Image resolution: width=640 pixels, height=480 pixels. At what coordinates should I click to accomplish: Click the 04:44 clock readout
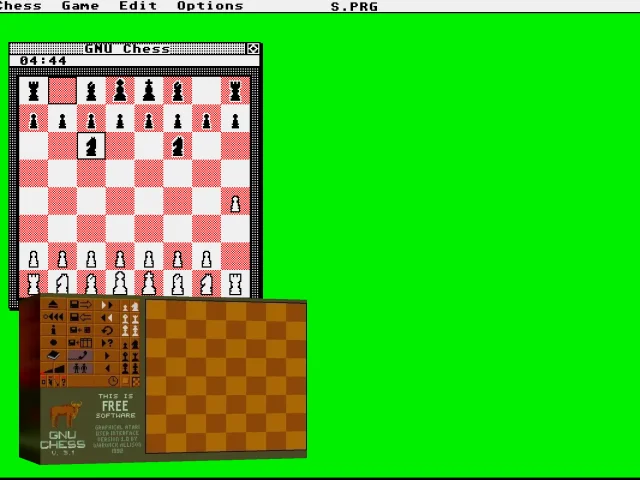click(x=43, y=61)
